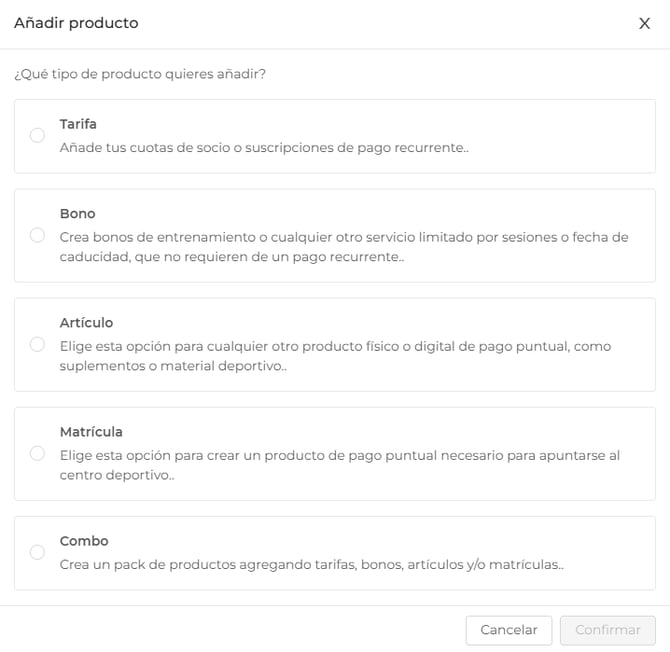Click the Combo option title
This screenshot has height=652, width=670.
(84, 541)
